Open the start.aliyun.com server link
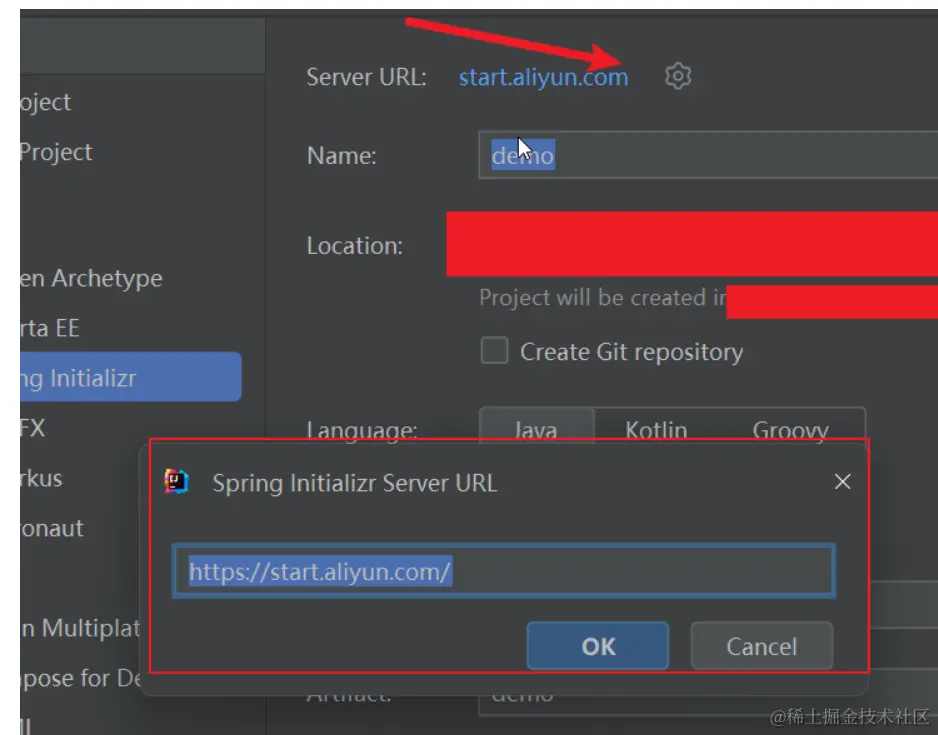Viewport: 938px width, 735px height. tap(543, 77)
